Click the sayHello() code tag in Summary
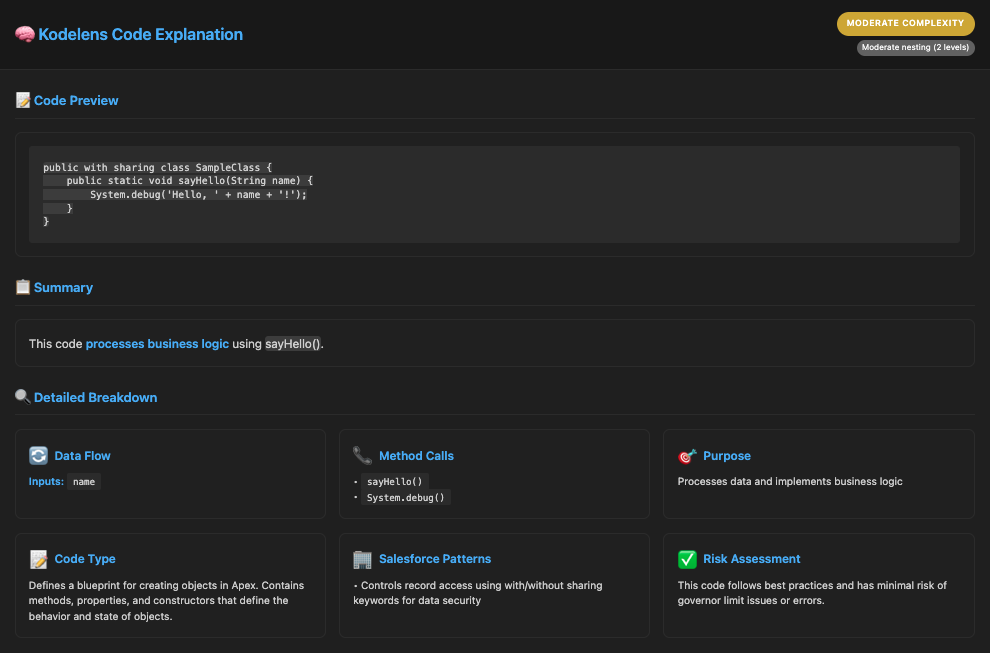This screenshot has height=653, width=990. tap(292, 343)
